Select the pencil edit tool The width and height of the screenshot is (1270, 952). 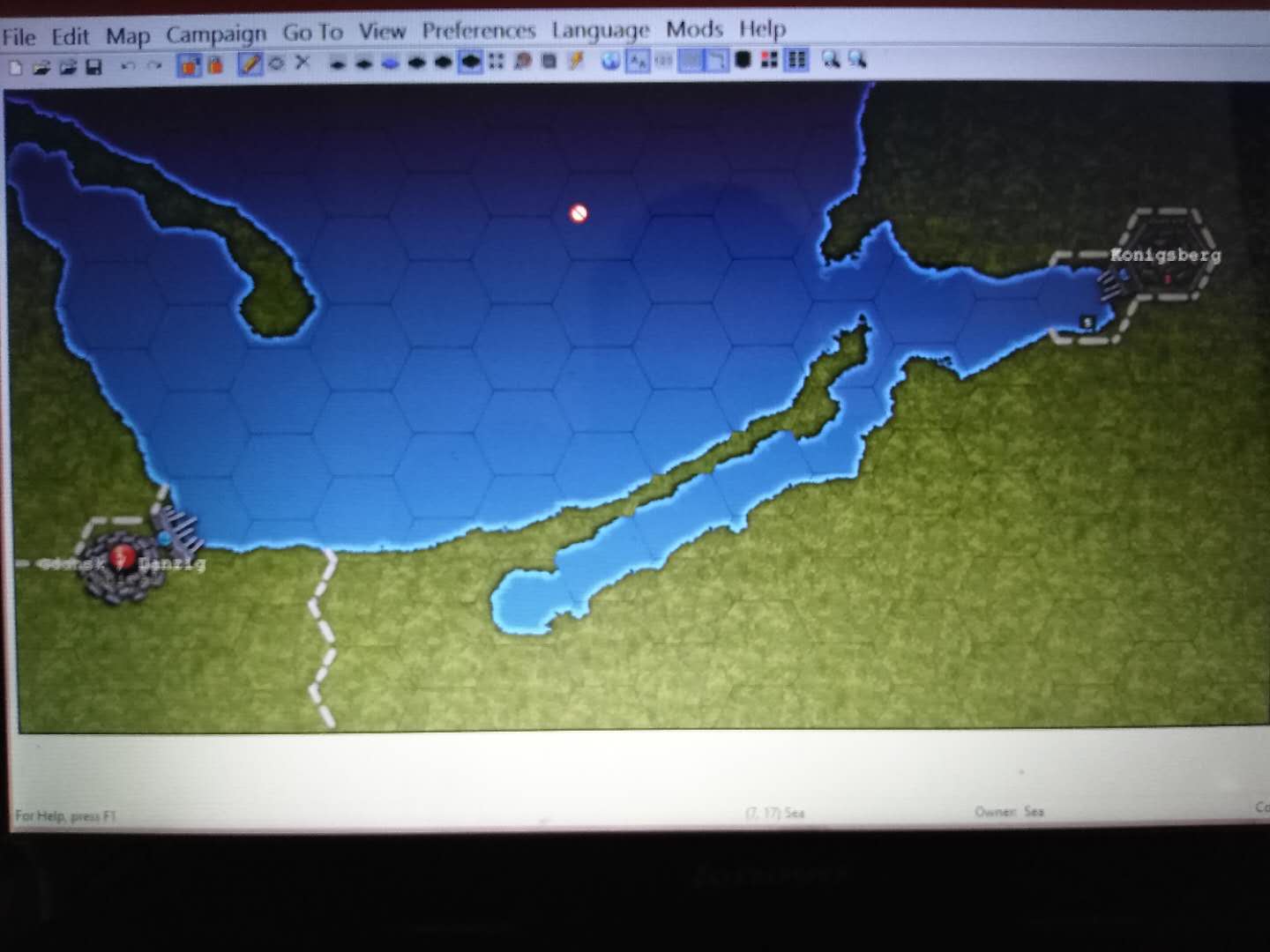(x=250, y=63)
